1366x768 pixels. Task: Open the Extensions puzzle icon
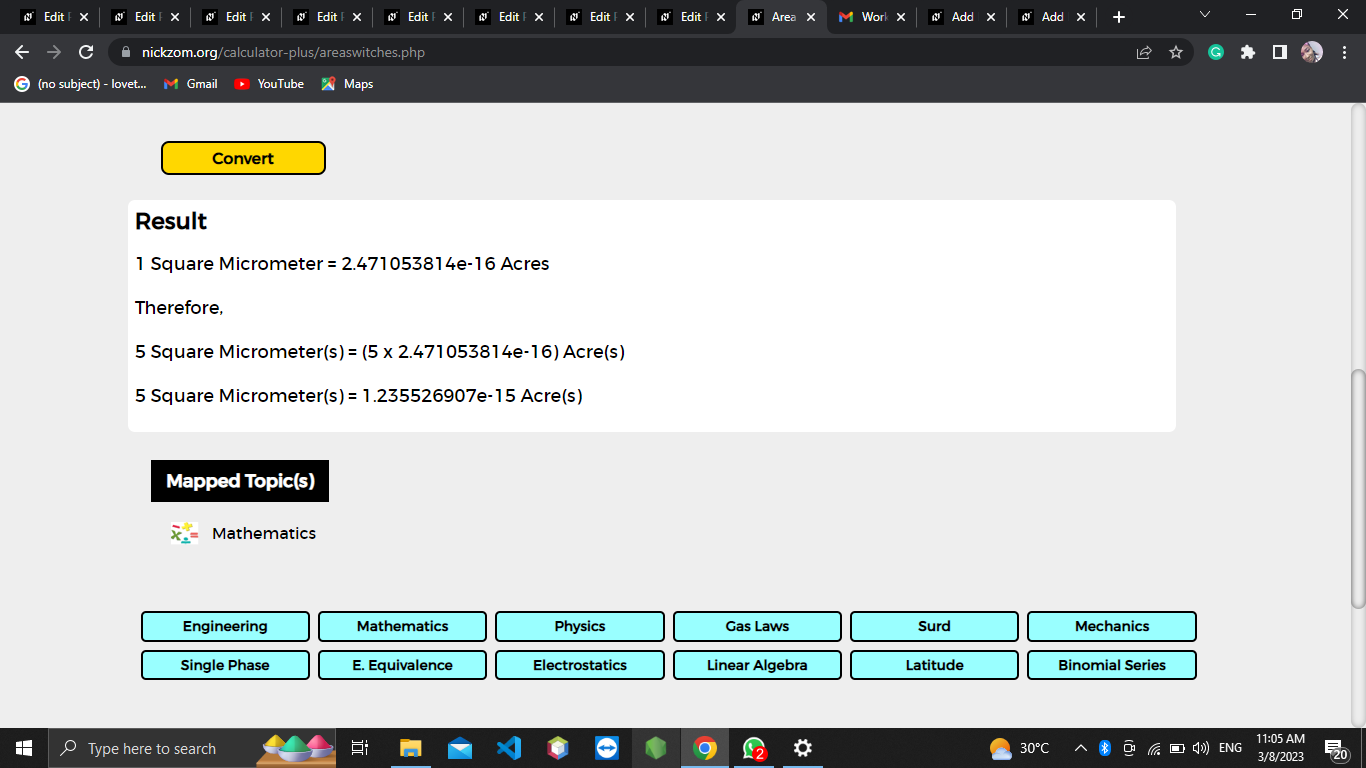coord(1248,52)
